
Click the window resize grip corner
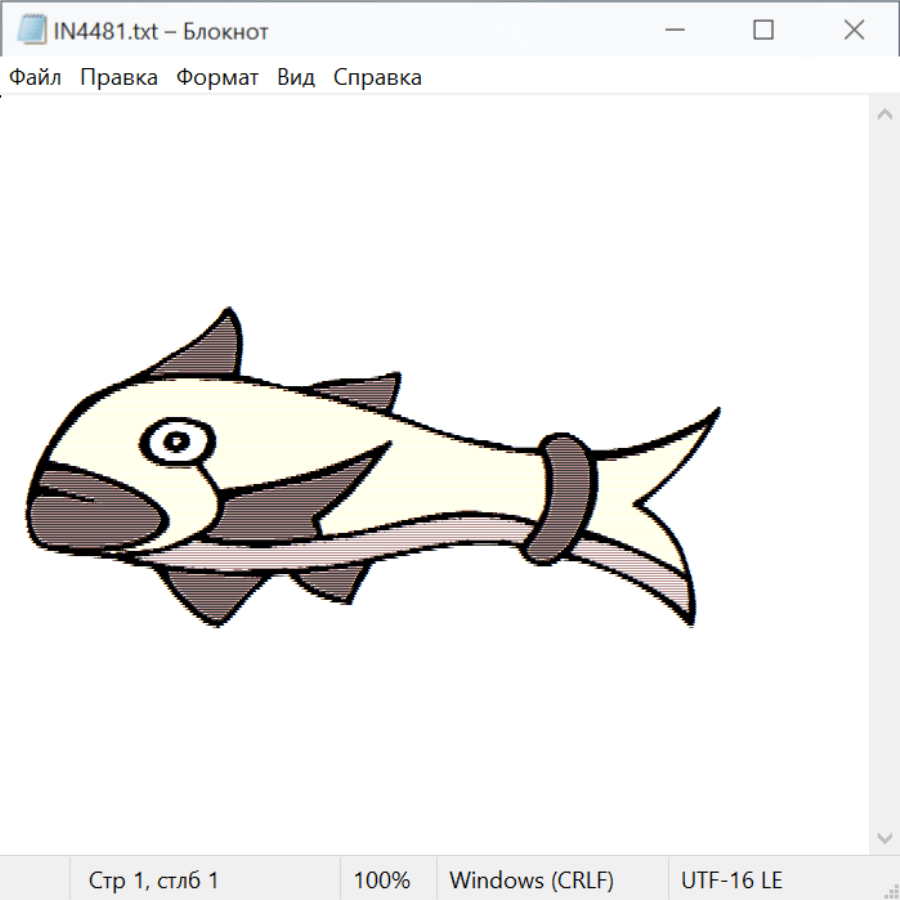pos(890,890)
